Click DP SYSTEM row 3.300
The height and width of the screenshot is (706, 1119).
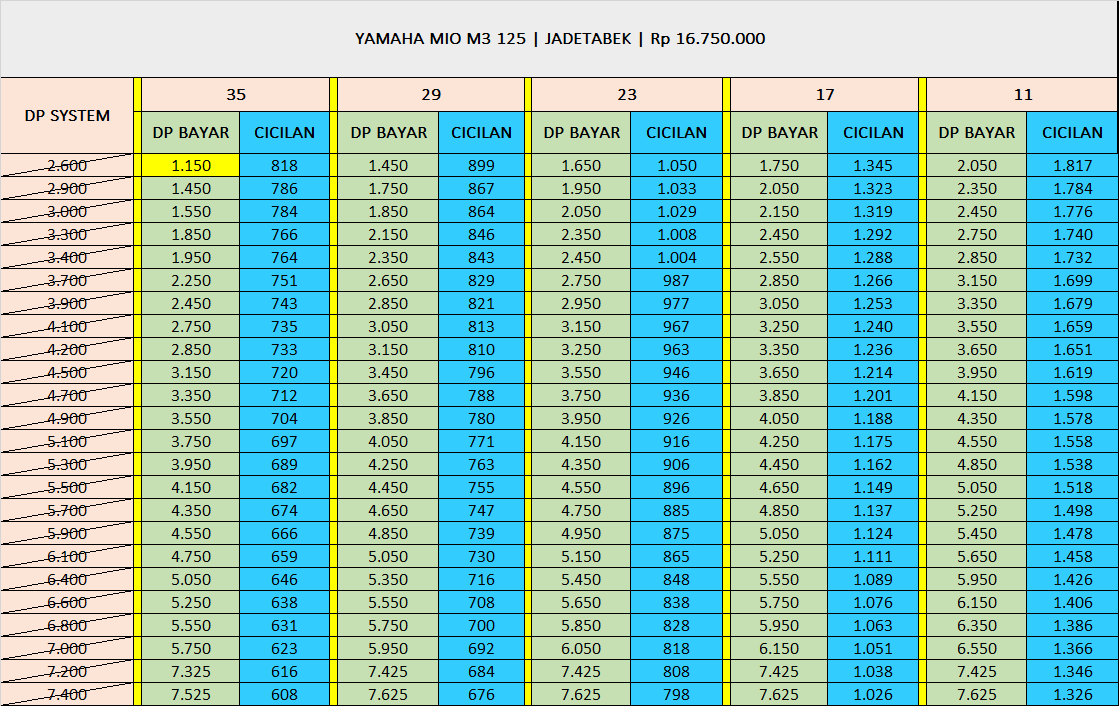coord(67,234)
